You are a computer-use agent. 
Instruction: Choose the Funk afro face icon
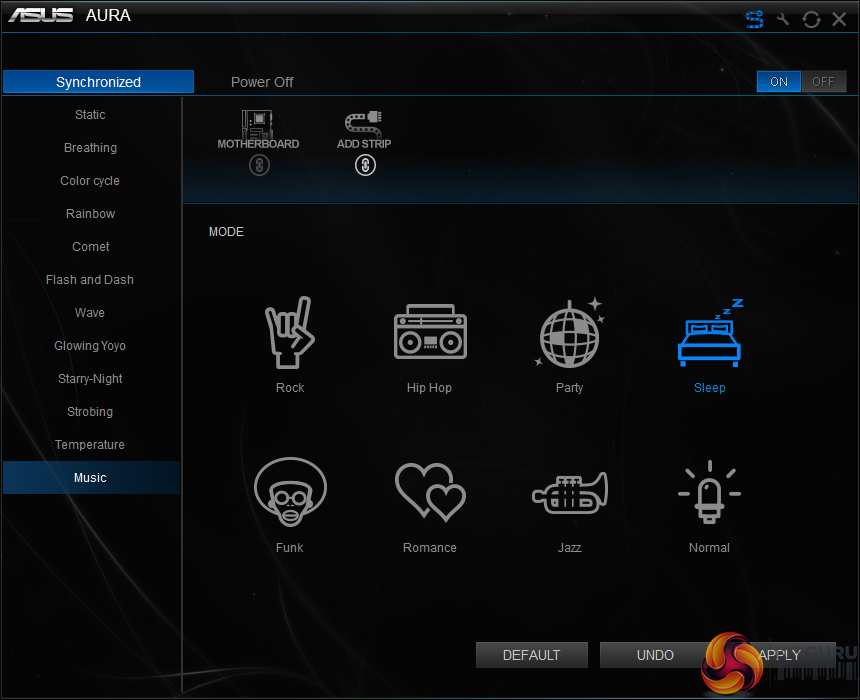[290, 492]
